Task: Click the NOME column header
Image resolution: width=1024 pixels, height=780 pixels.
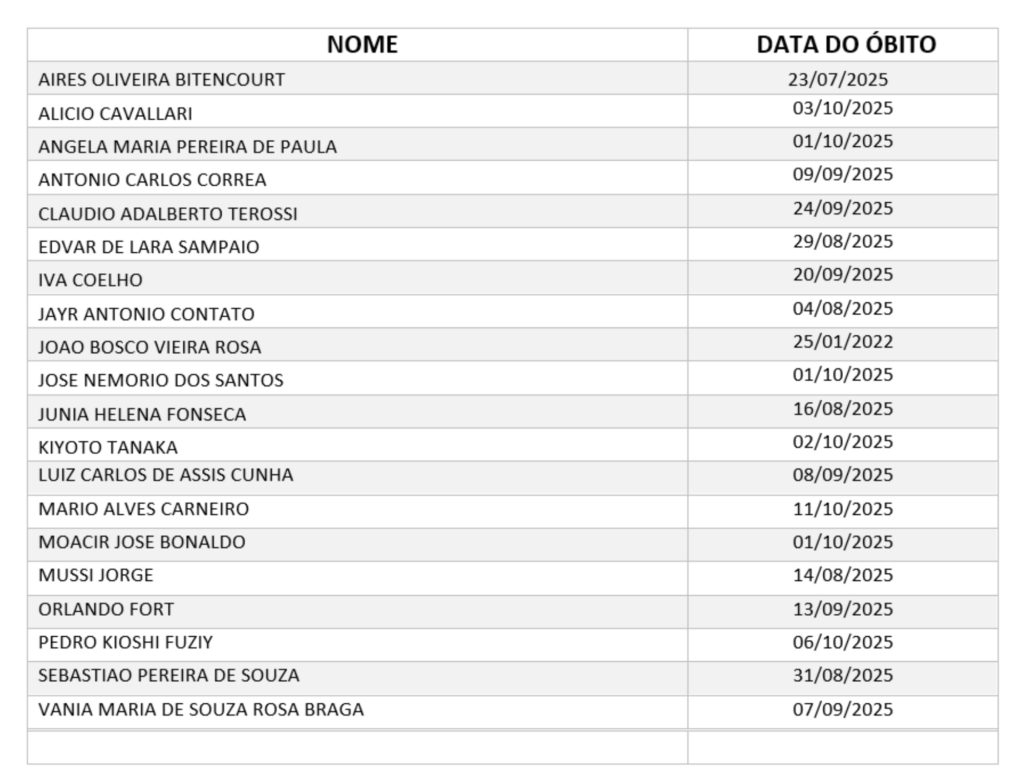Action: (362, 45)
